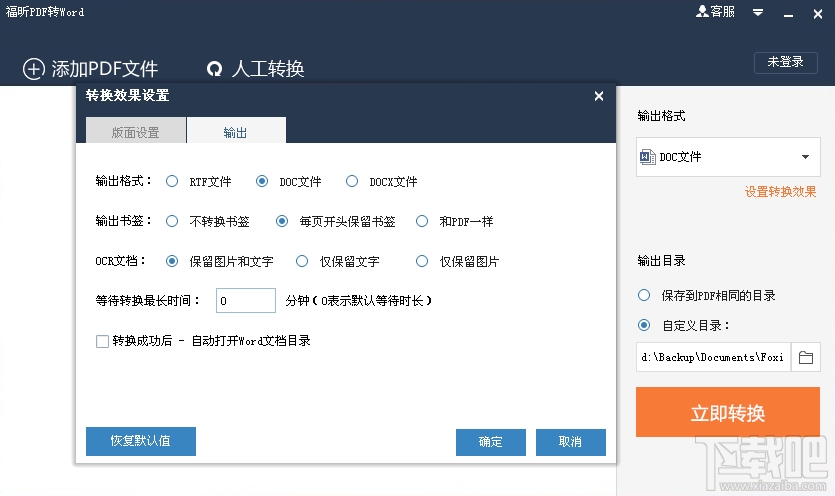Image resolution: width=835 pixels, height=496 pixels.
Task: Select RTF文件 output format
Action: 172,181
